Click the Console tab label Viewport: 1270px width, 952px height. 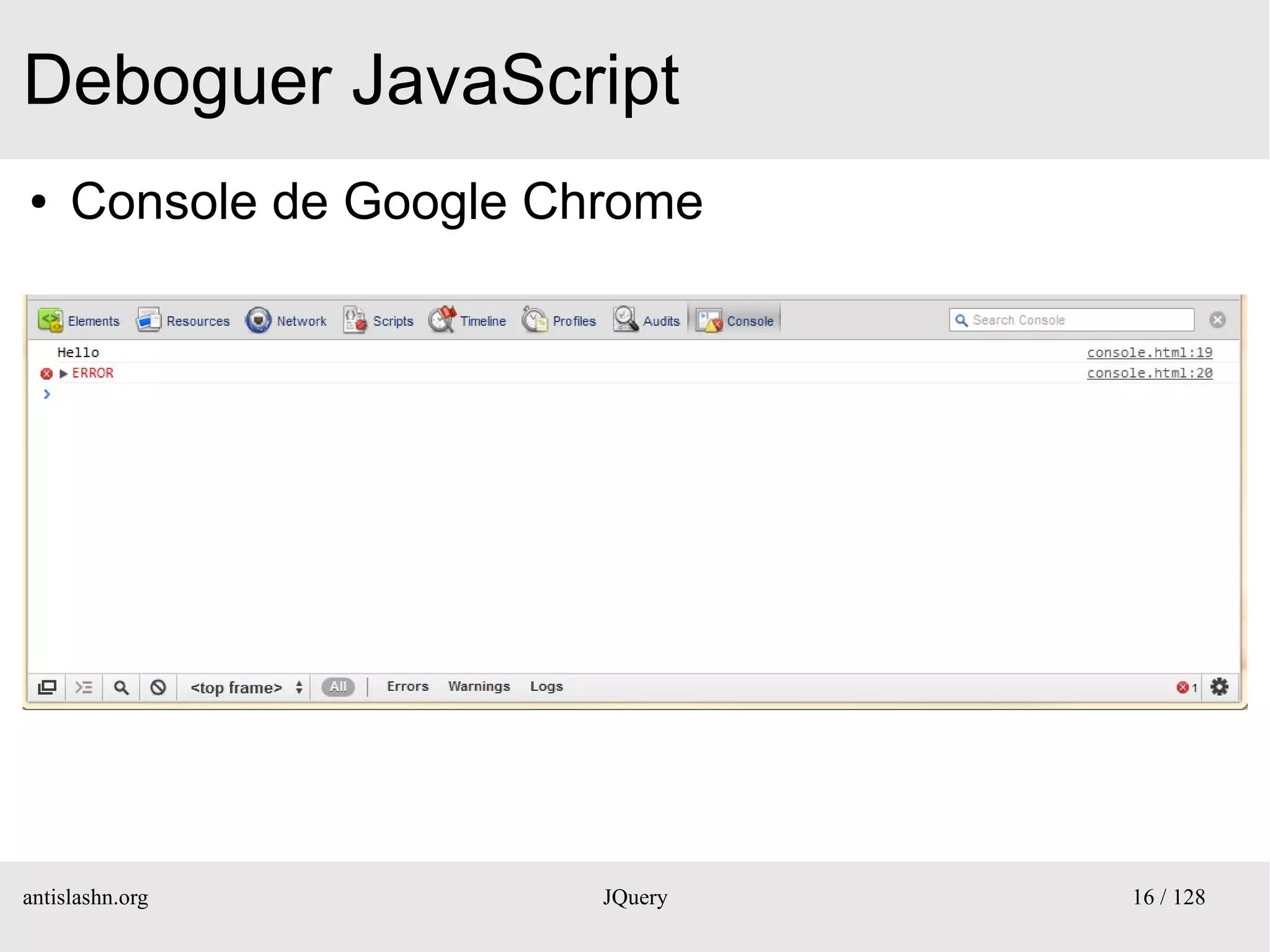point(750,321)
